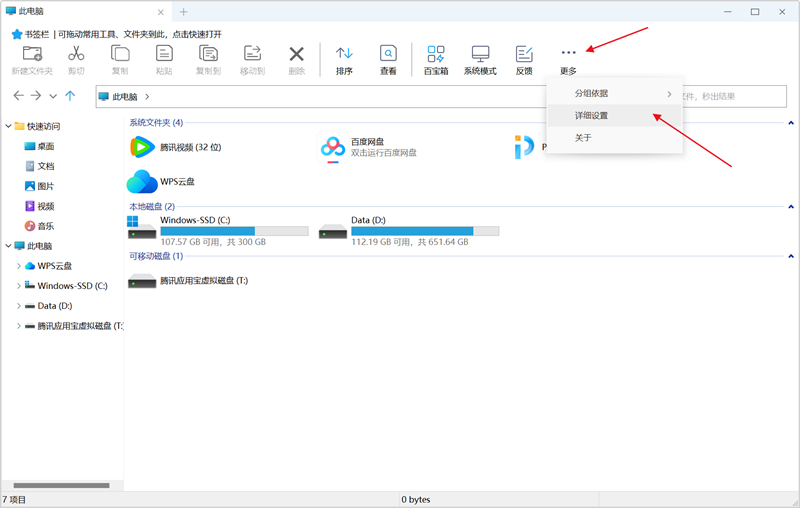Open the 排序 sort tool

(344, 55)
